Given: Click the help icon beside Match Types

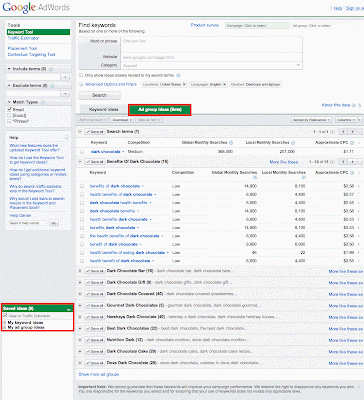Looking at the screenshot, I should click(x=43, y=102).
